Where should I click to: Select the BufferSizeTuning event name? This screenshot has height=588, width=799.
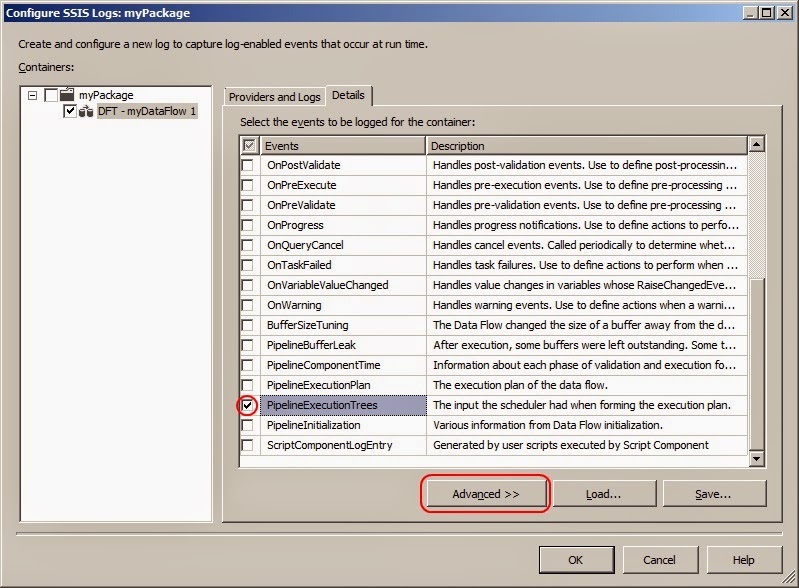click(x=307, y=325)
